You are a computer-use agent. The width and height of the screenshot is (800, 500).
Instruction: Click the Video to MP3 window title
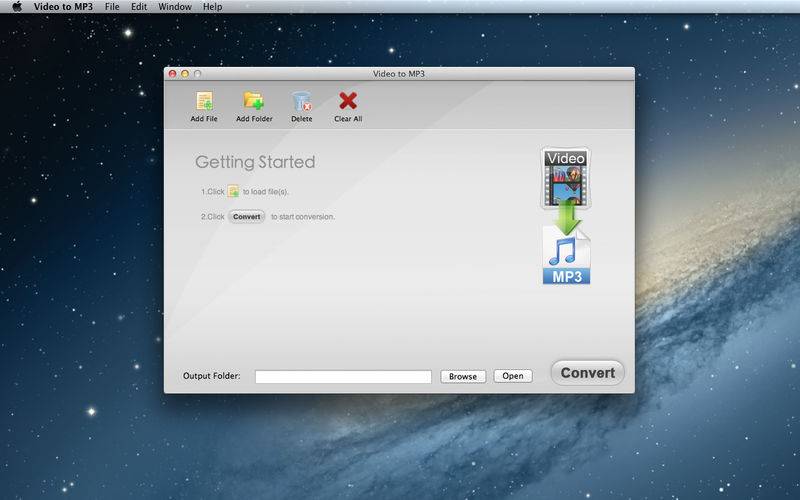coord(399,74)
